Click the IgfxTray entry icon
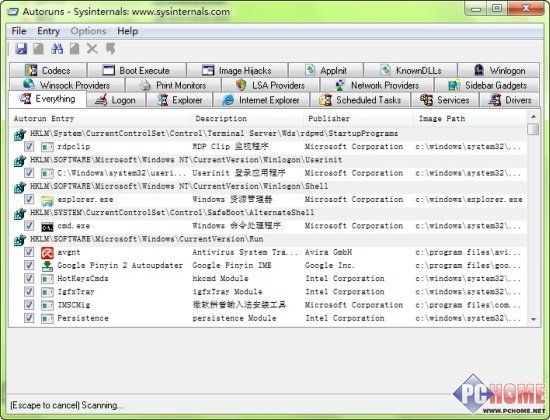Screen dimensions: 550x420 47,292
